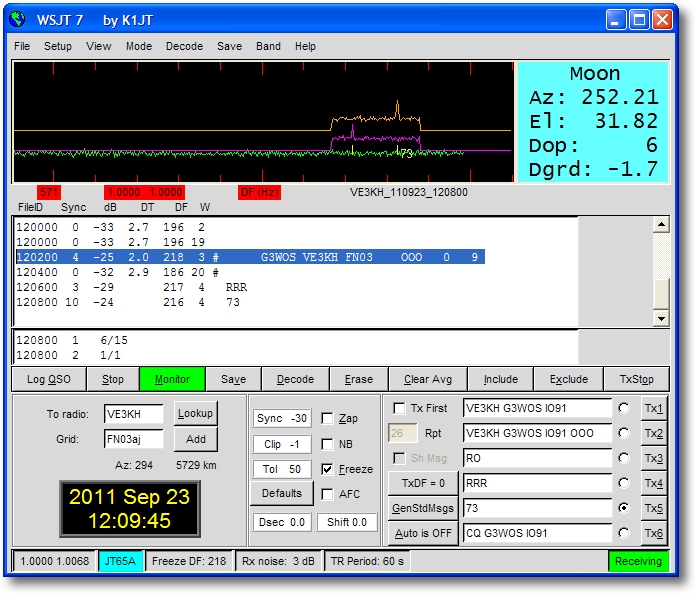The width and height of the screenshot is (696, 594).
Task: Click the RO message field
Action: tap(538, 458)
